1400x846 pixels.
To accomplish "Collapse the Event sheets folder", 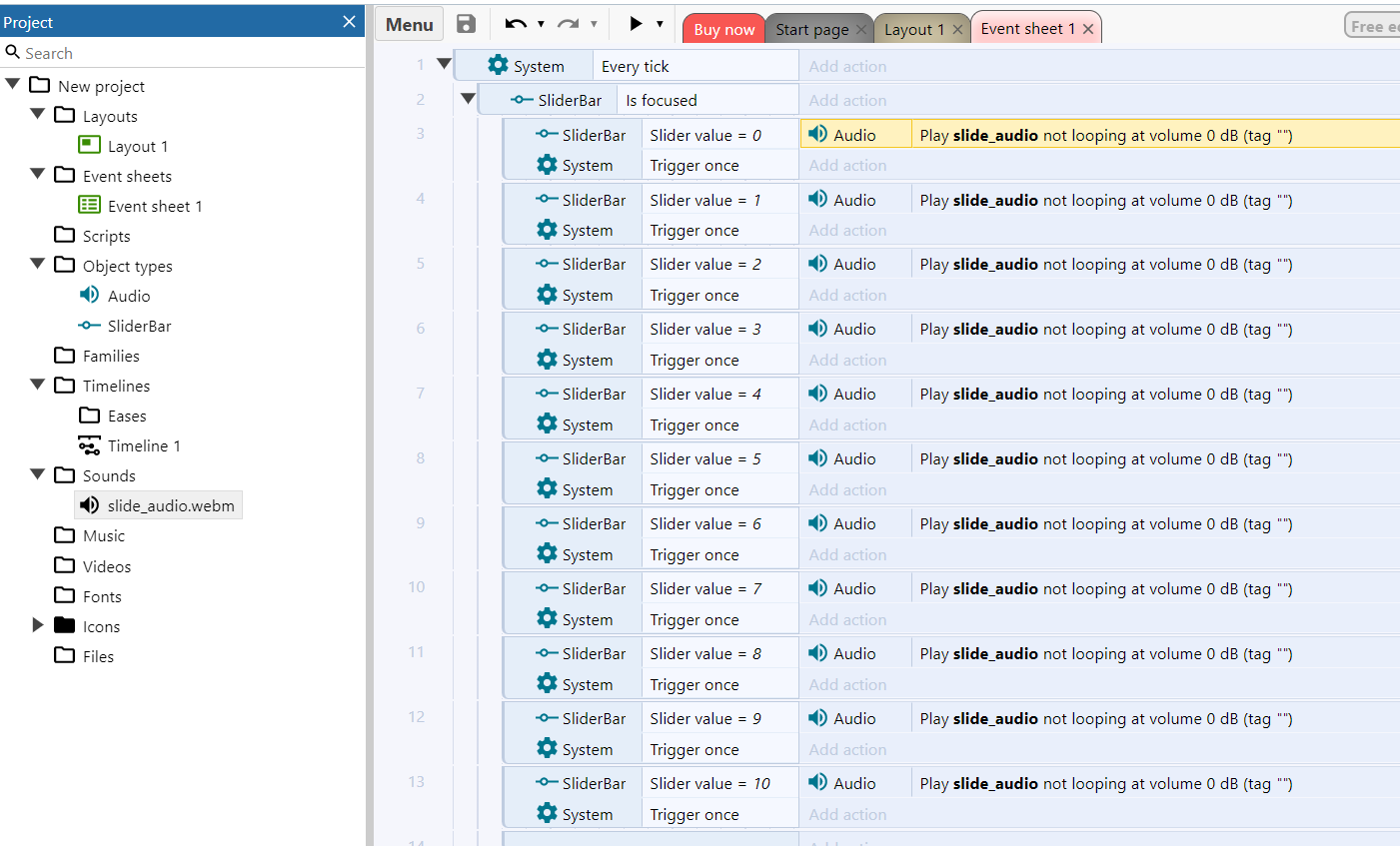I will coord(38,175).
